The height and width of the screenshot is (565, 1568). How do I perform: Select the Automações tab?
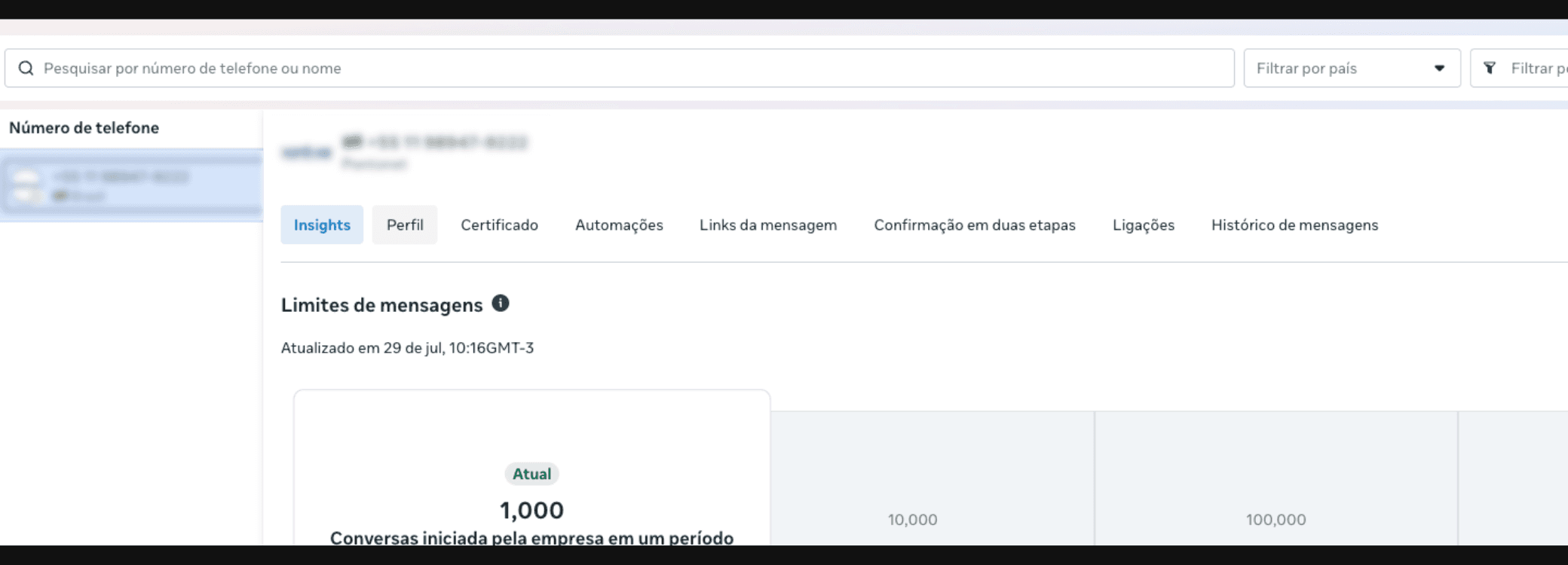[x=619, y=224]
